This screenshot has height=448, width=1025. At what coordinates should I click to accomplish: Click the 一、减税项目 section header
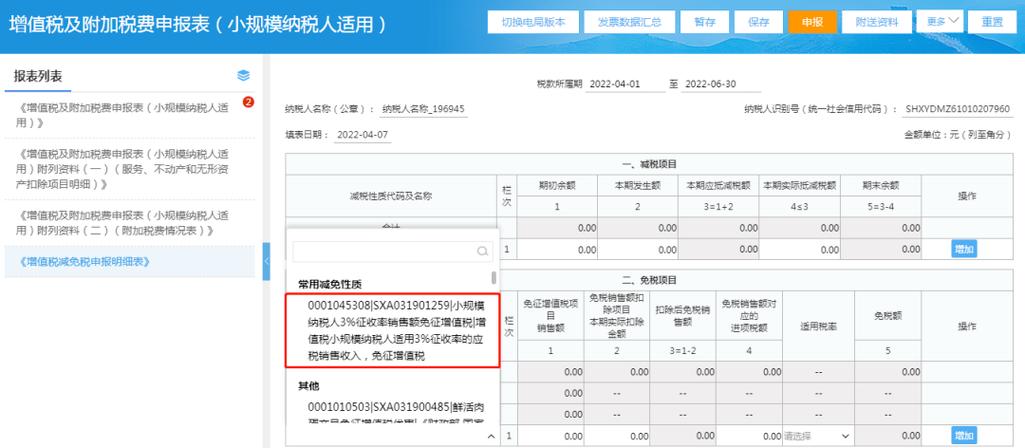(x=649, y=164)
